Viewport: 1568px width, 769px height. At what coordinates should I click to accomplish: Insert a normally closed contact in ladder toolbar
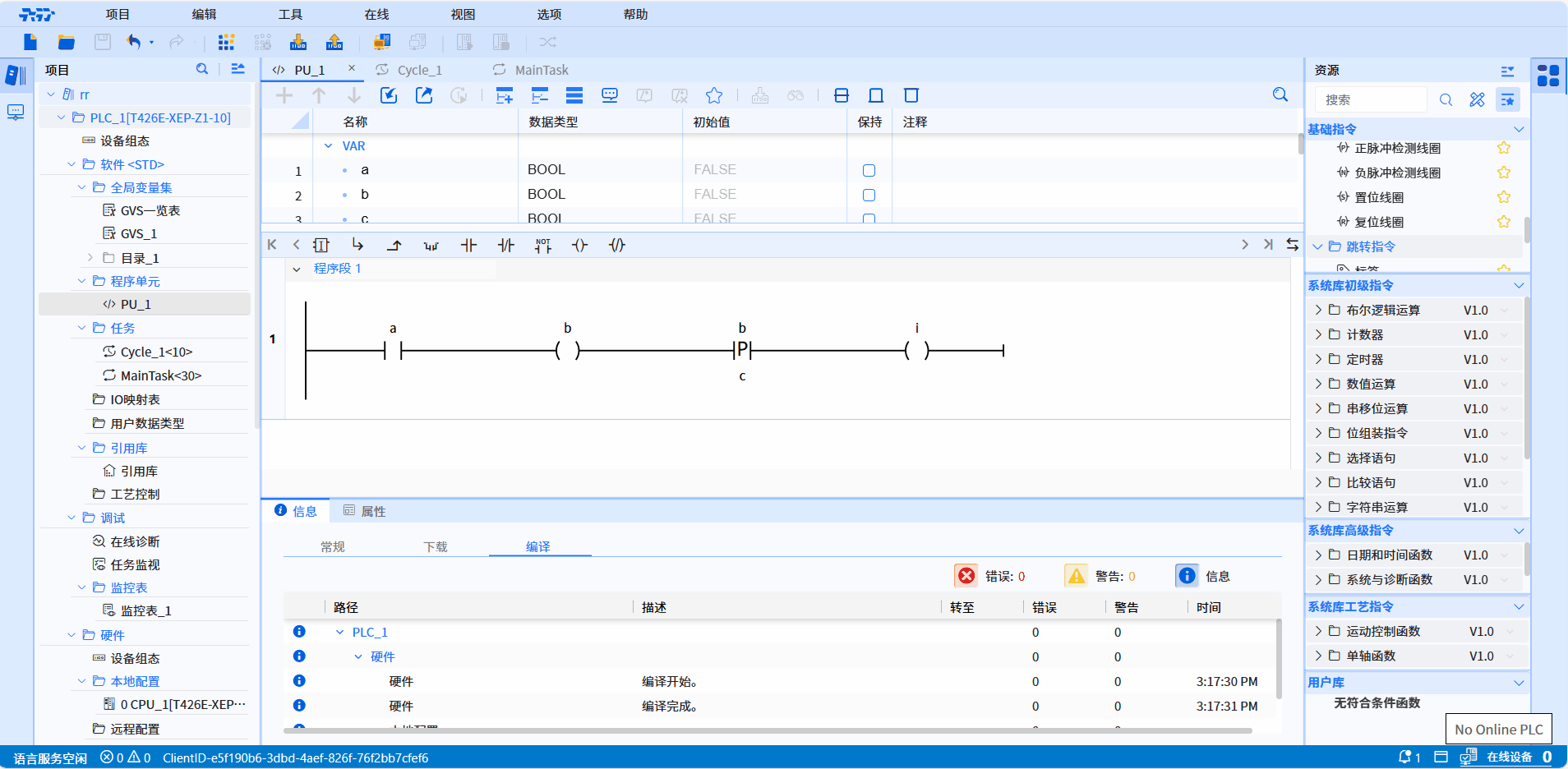(x=506, y=245)
